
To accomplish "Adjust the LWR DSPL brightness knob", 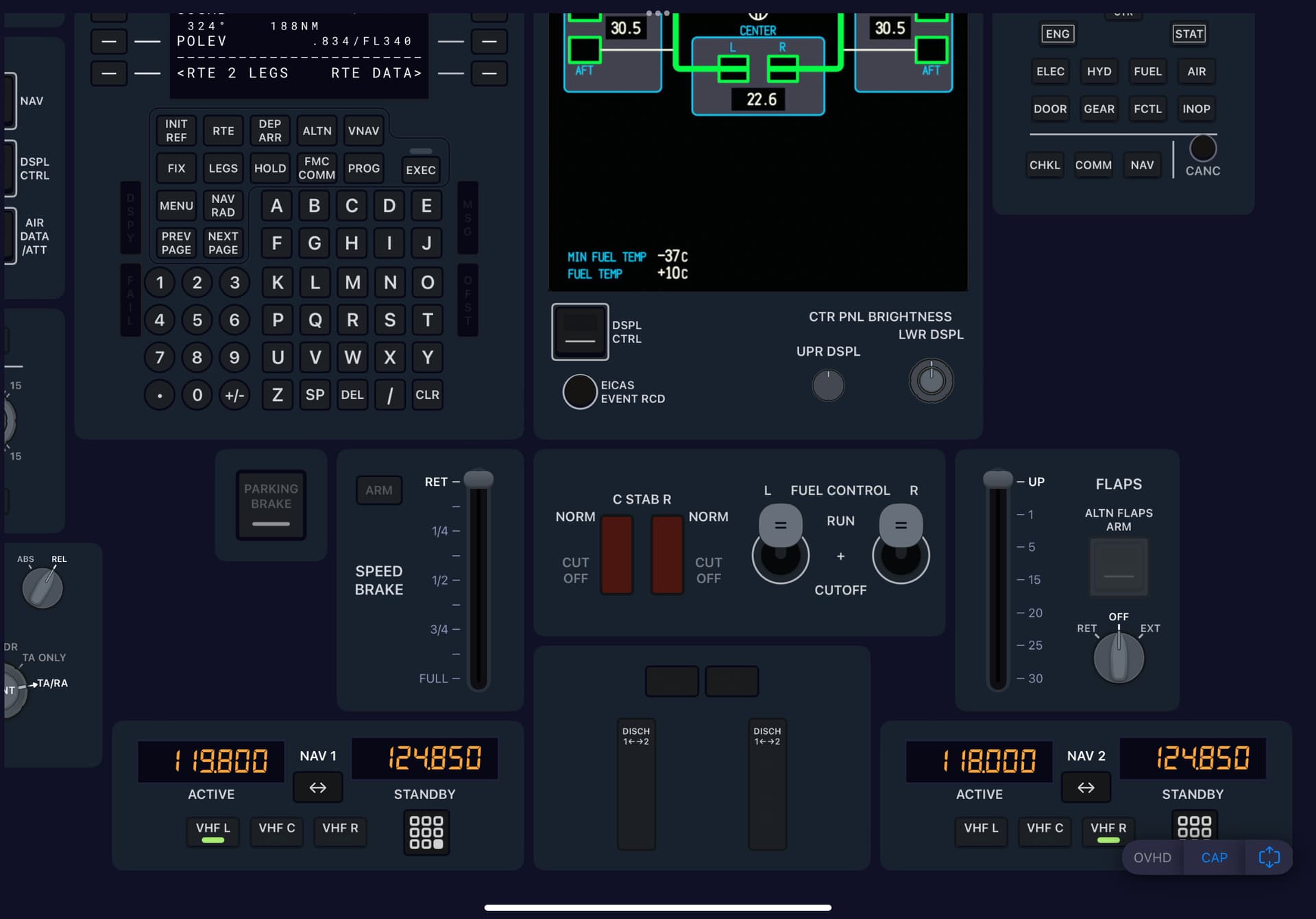I will pyautogui.click(x=931, y=380).
